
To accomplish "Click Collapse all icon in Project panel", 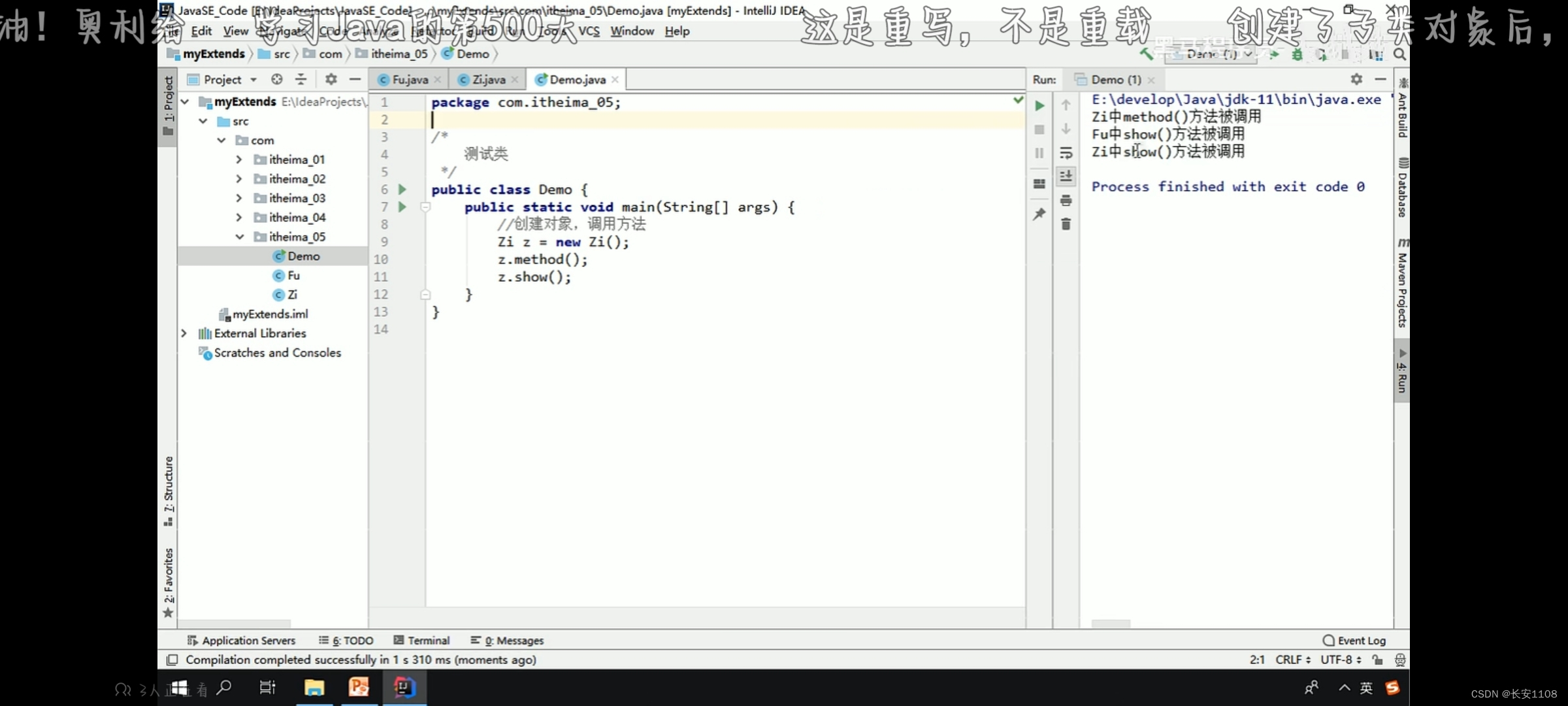I will click(x=301, y=79).
